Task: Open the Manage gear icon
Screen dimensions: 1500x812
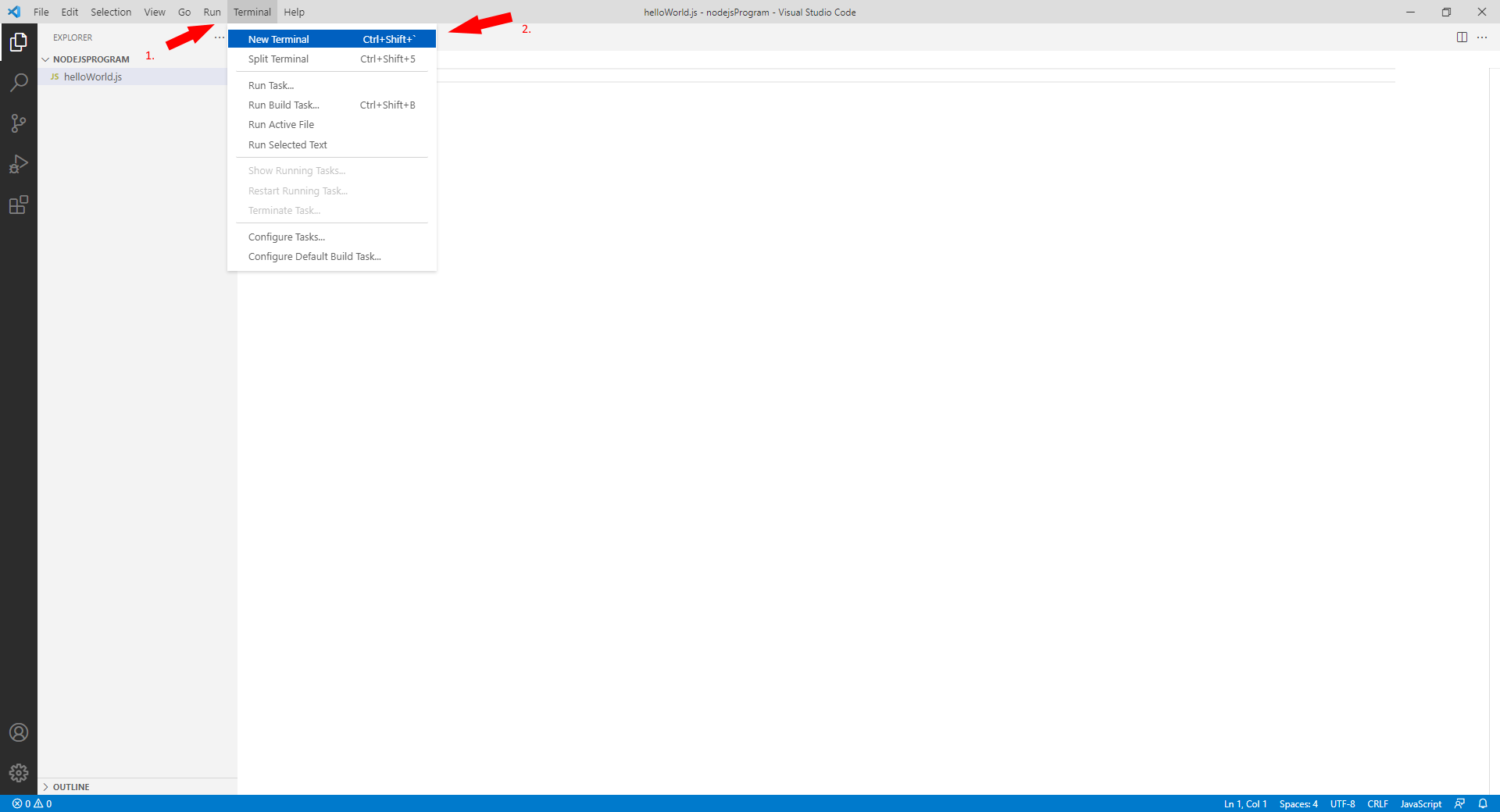Action: click(19, 773)
